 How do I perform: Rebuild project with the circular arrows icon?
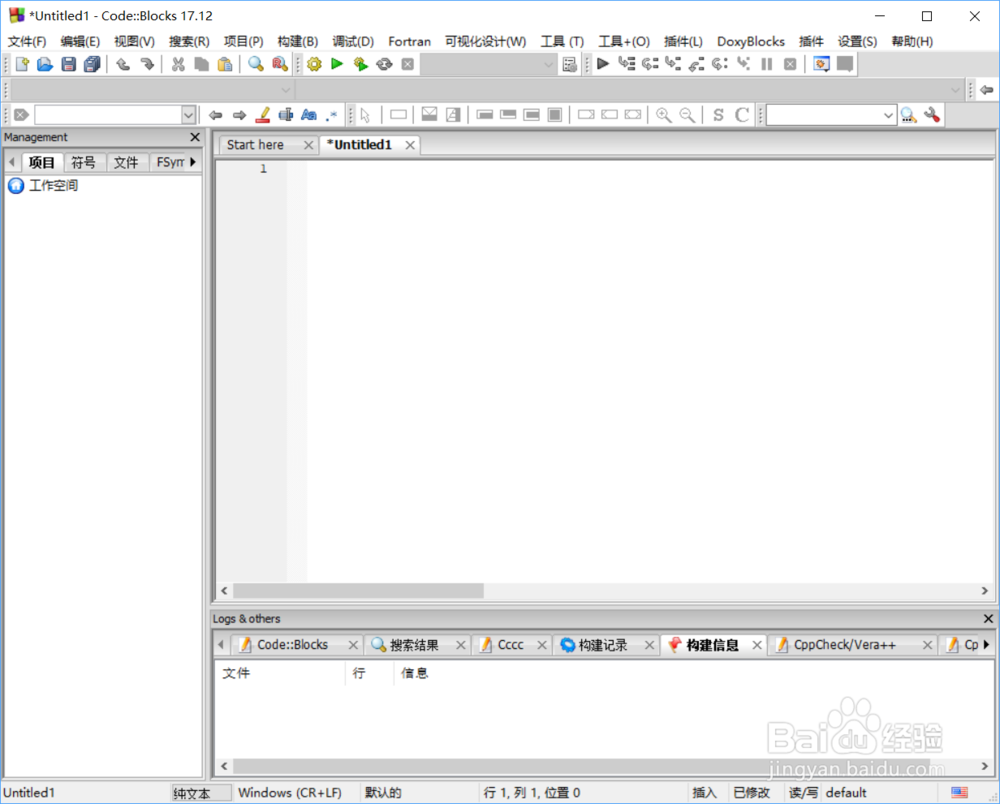(x=384, y=64)
